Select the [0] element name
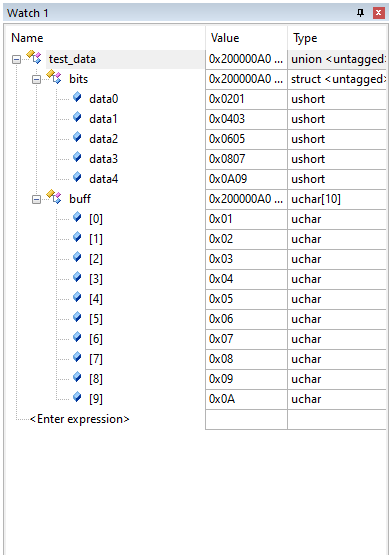Screen dimensions: 389x555 (x=96, y=219)
